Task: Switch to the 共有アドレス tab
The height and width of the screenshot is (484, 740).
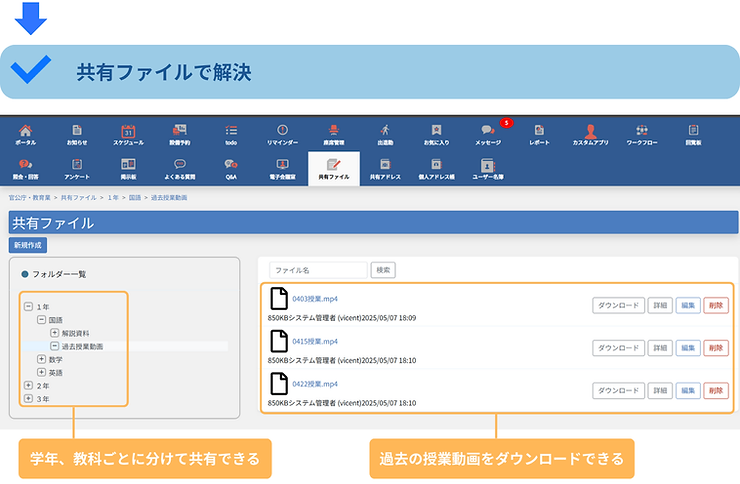Action: (384, 167)
